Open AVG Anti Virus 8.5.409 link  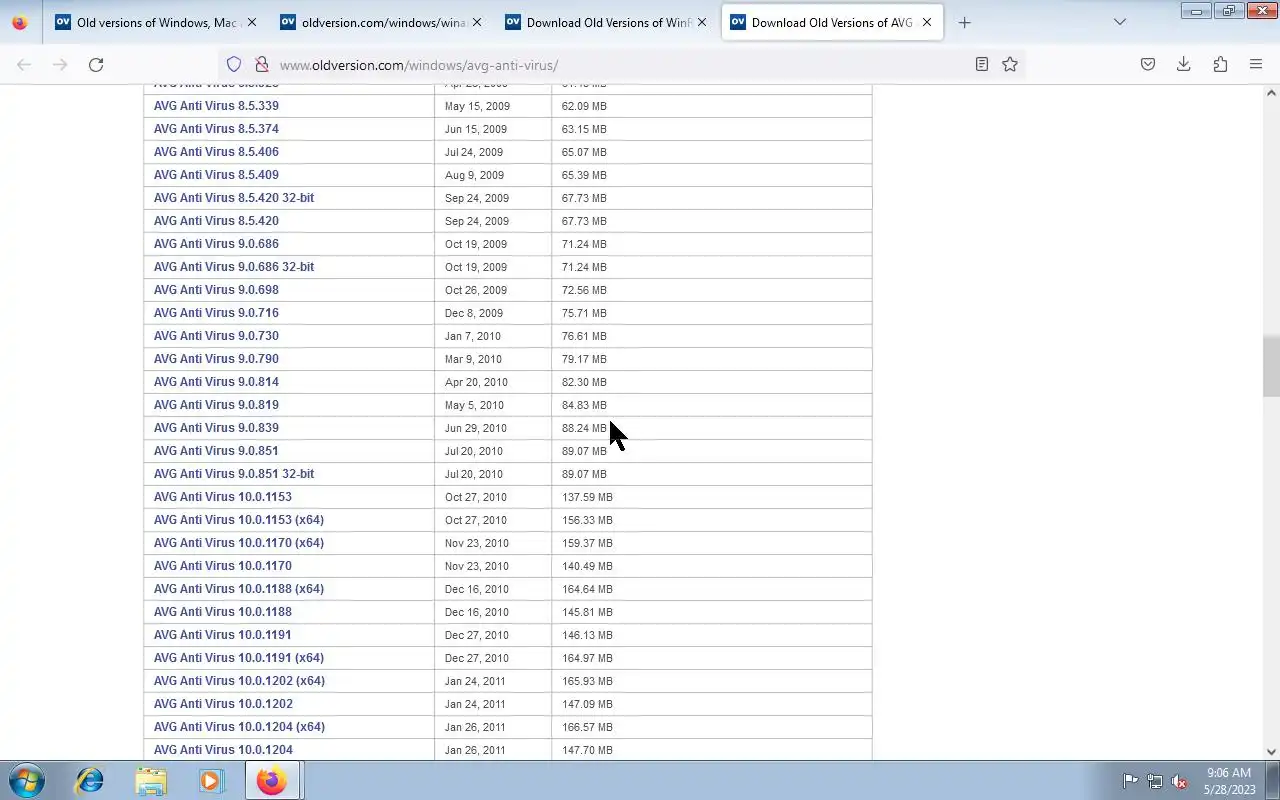(x=216, y=175)
